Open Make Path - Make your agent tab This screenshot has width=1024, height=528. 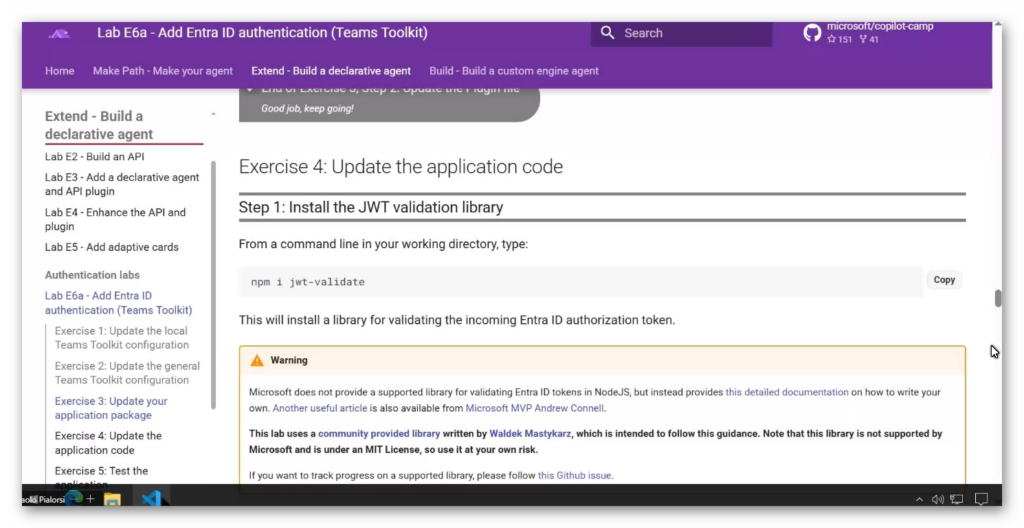pyautogui.click(x=163, y=71)
